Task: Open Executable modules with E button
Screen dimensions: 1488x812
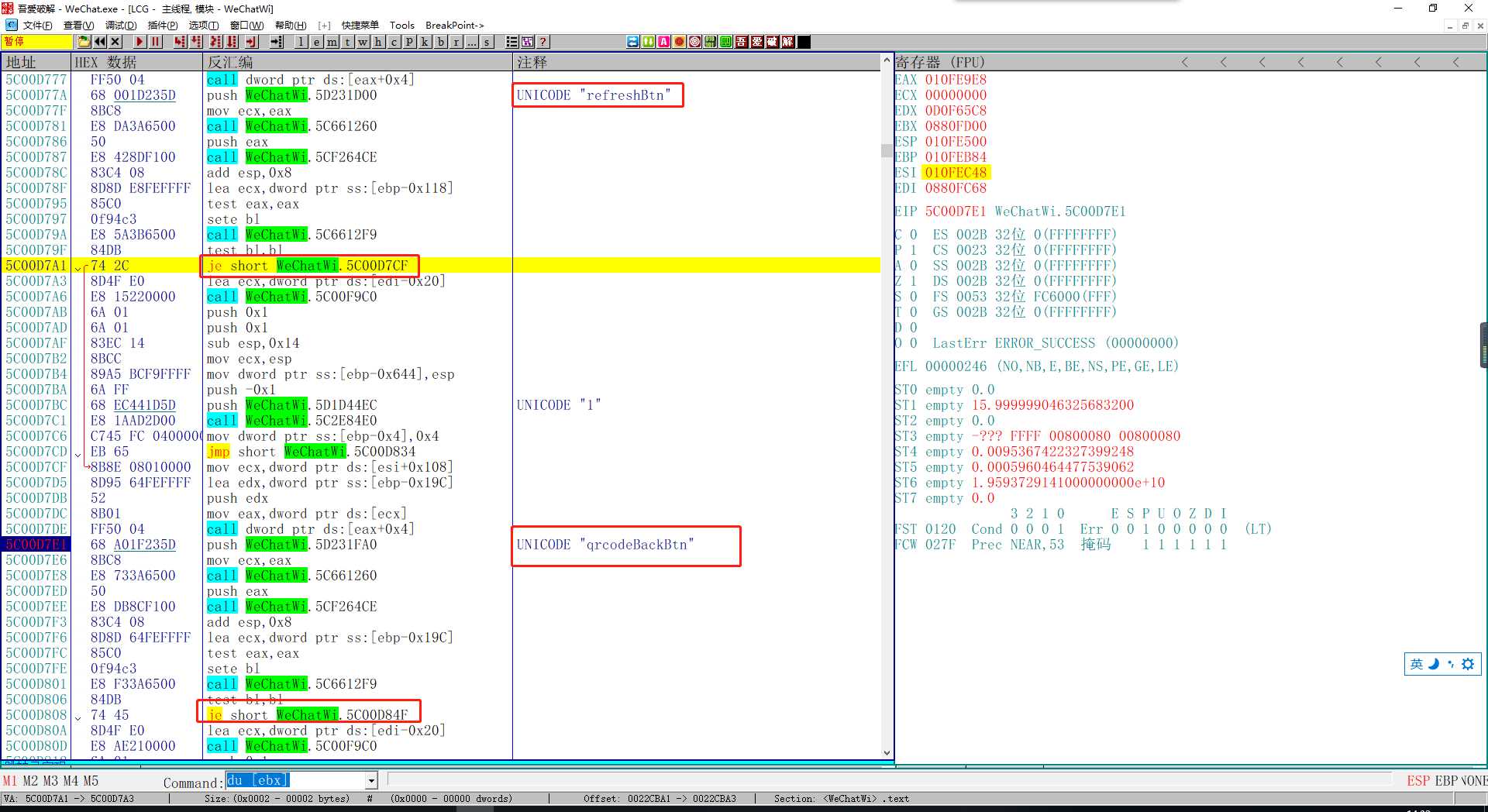Action: click(x=316, y=42)
